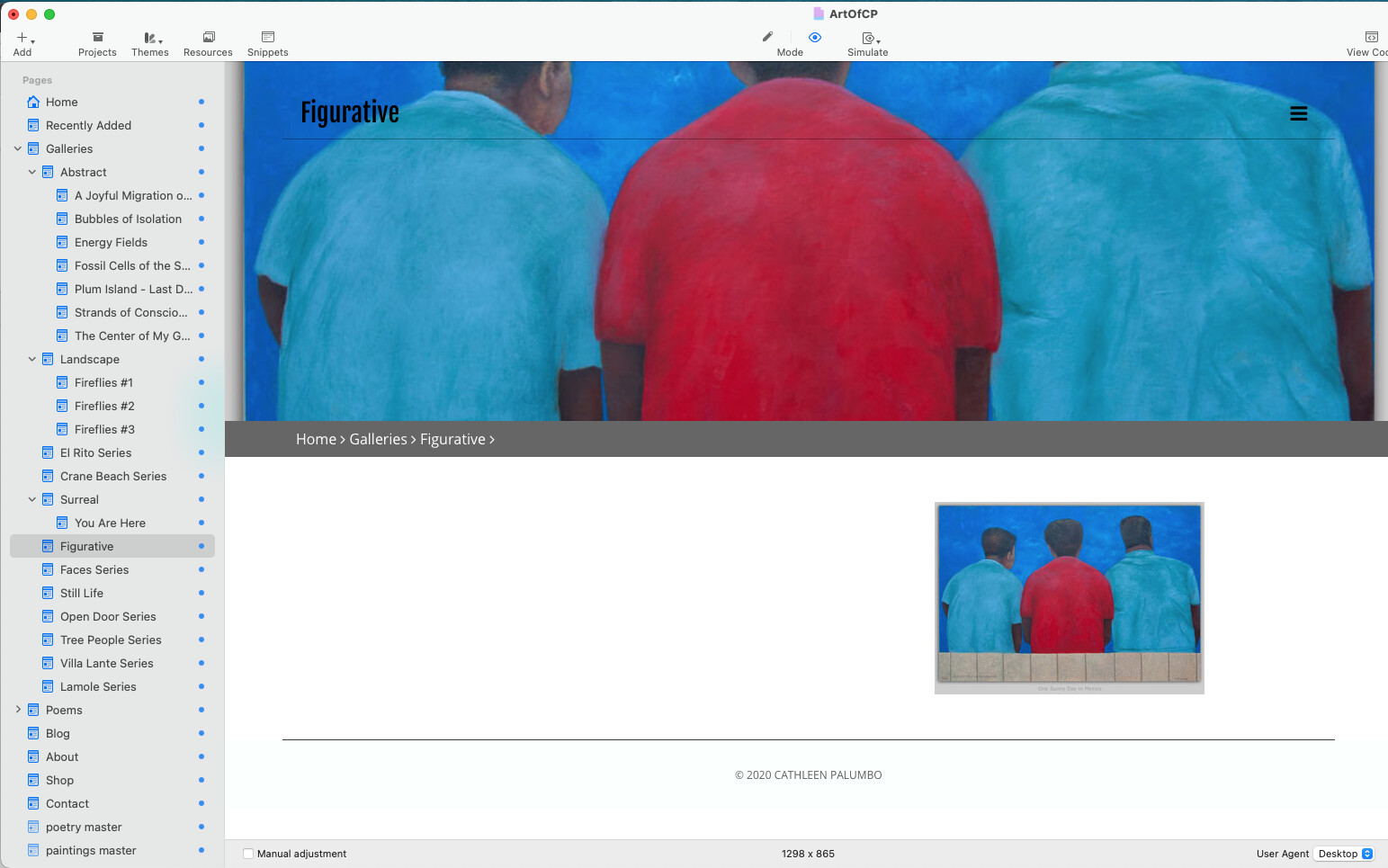1388x868 pixels.
Task: Click the Add page plus icon
Action: click(22, 38)
